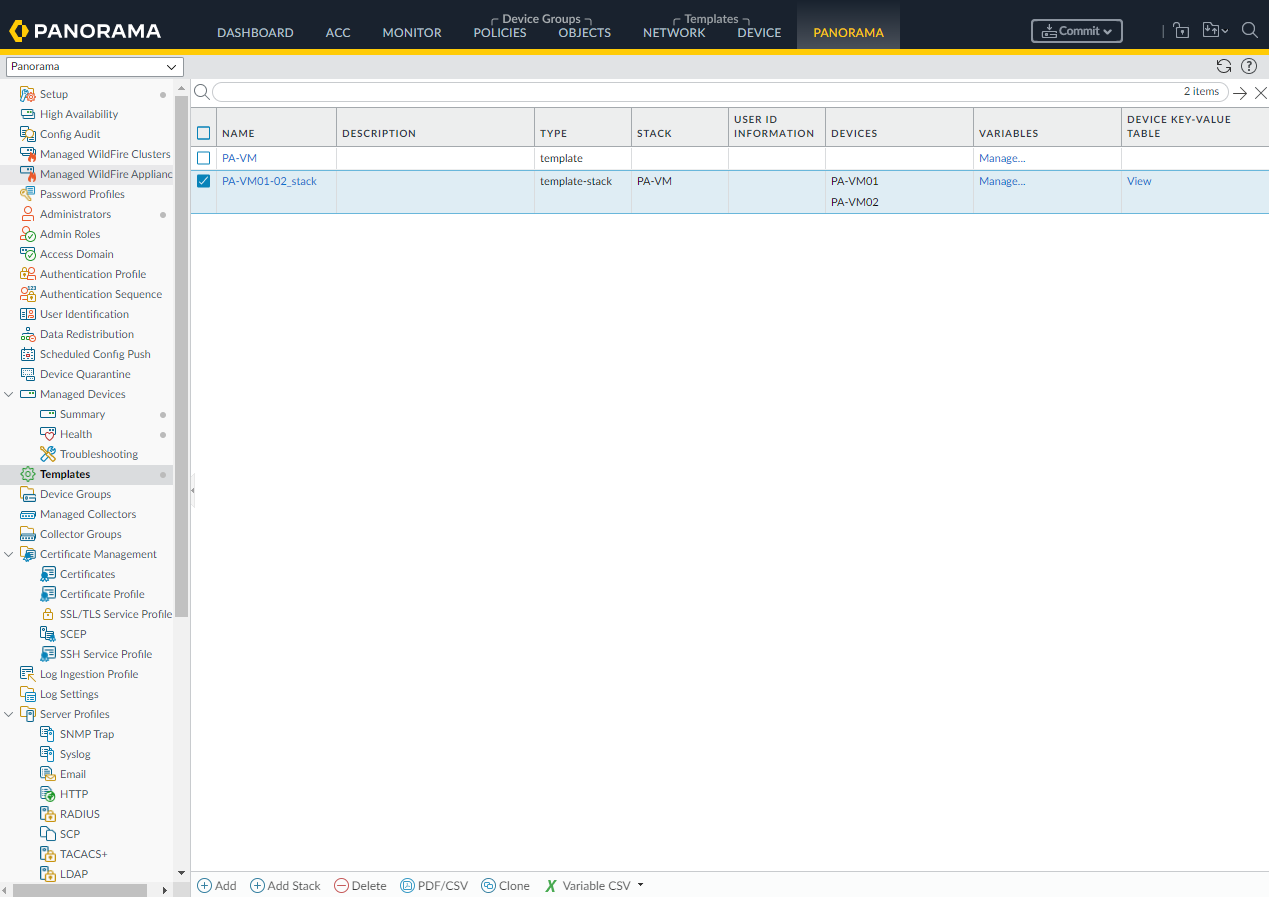Open the Panorama context dropdown
Image resolution: width=1269 pixels, height=897 pixels.
pyautogui.click(x=95, y=67)
